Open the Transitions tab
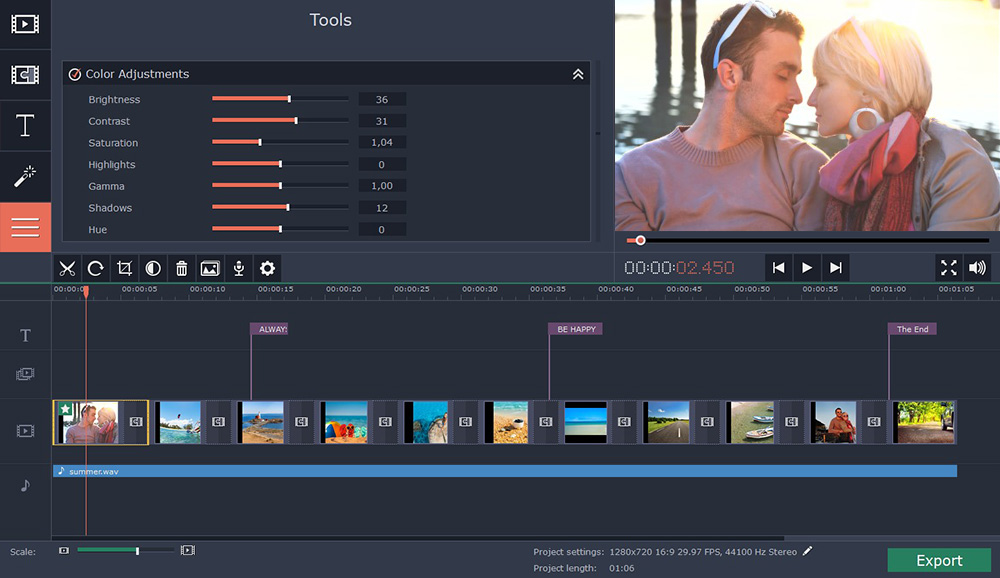 tap(25, 75)
